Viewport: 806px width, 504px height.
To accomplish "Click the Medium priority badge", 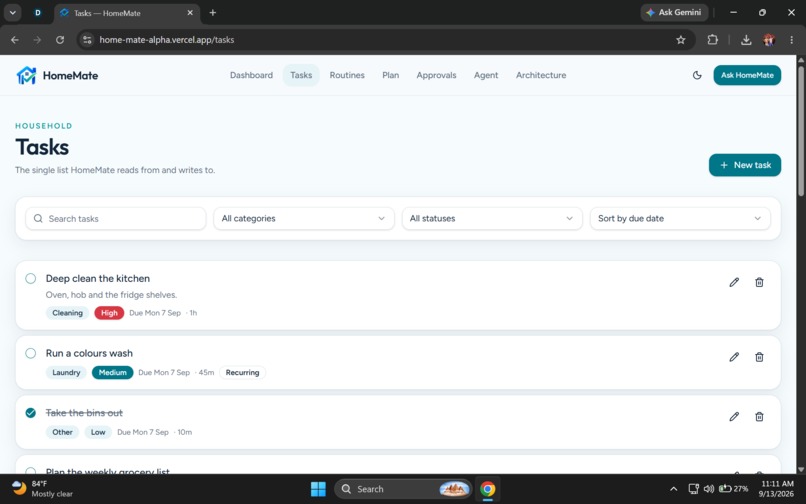I will coord(113,372).
